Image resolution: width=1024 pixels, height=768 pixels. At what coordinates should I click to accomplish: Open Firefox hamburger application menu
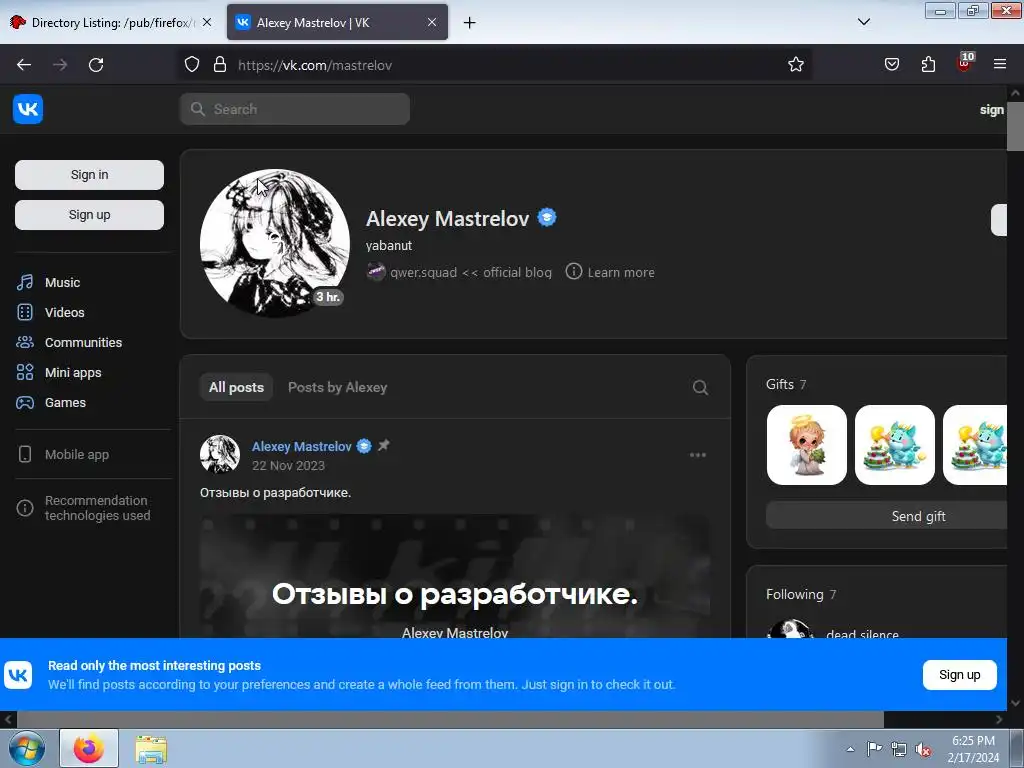1000,65
